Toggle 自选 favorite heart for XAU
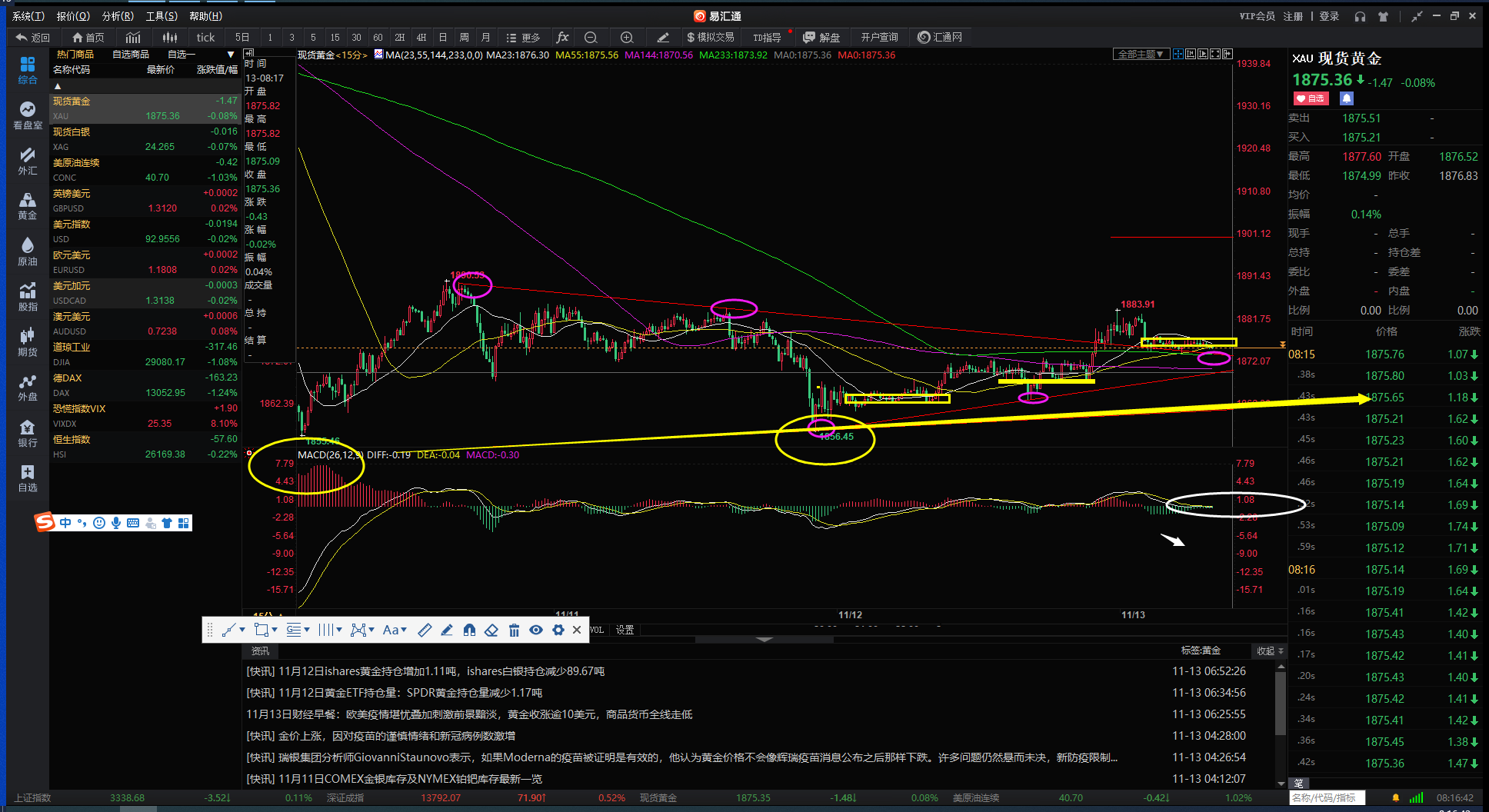The image size is (1489, 812). click(x=1311, y=98)
